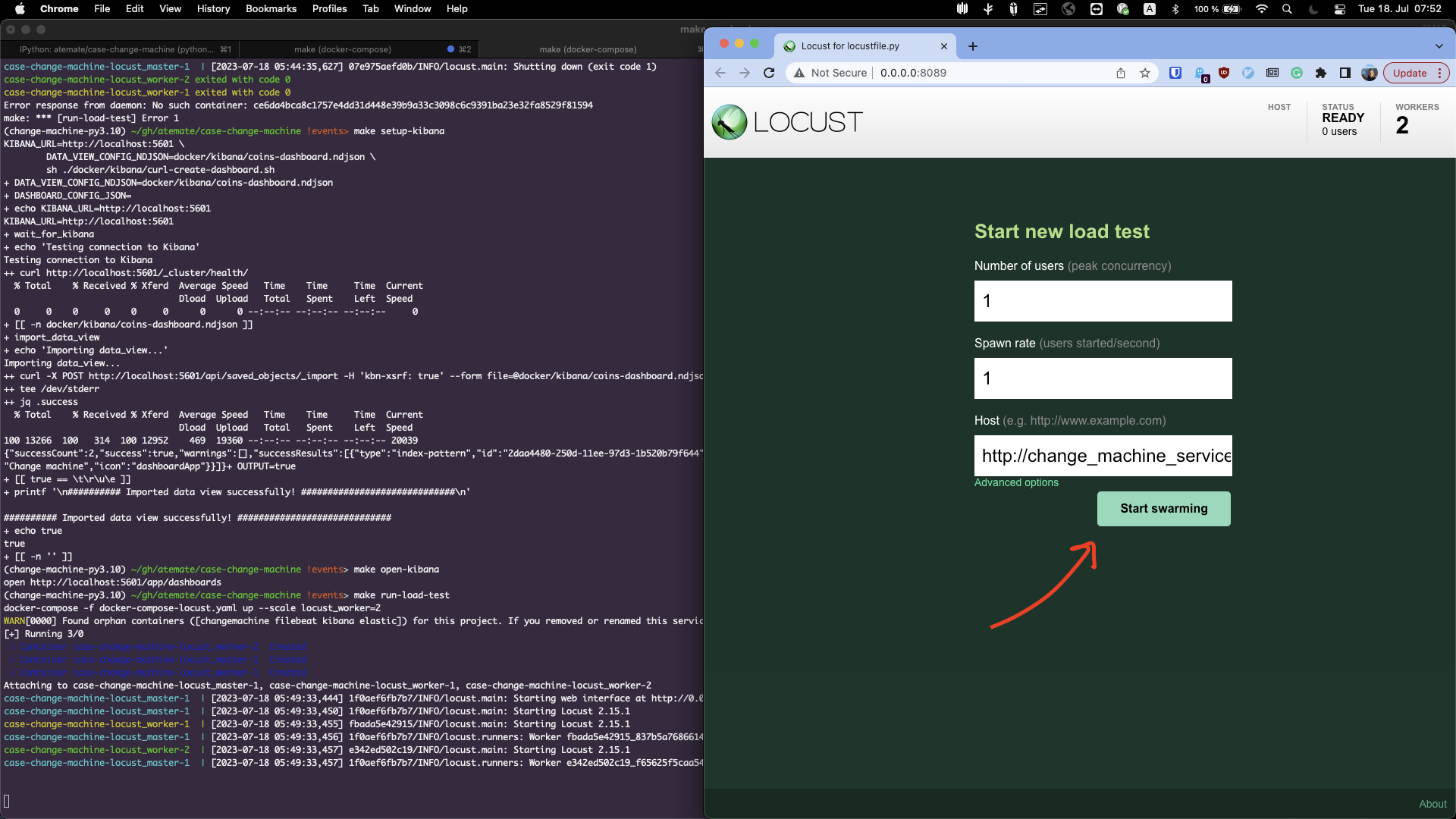This screenshot has height=819, width=1456.
Task: Click the Locust logo icon
Action: click(x=729, y=121)
